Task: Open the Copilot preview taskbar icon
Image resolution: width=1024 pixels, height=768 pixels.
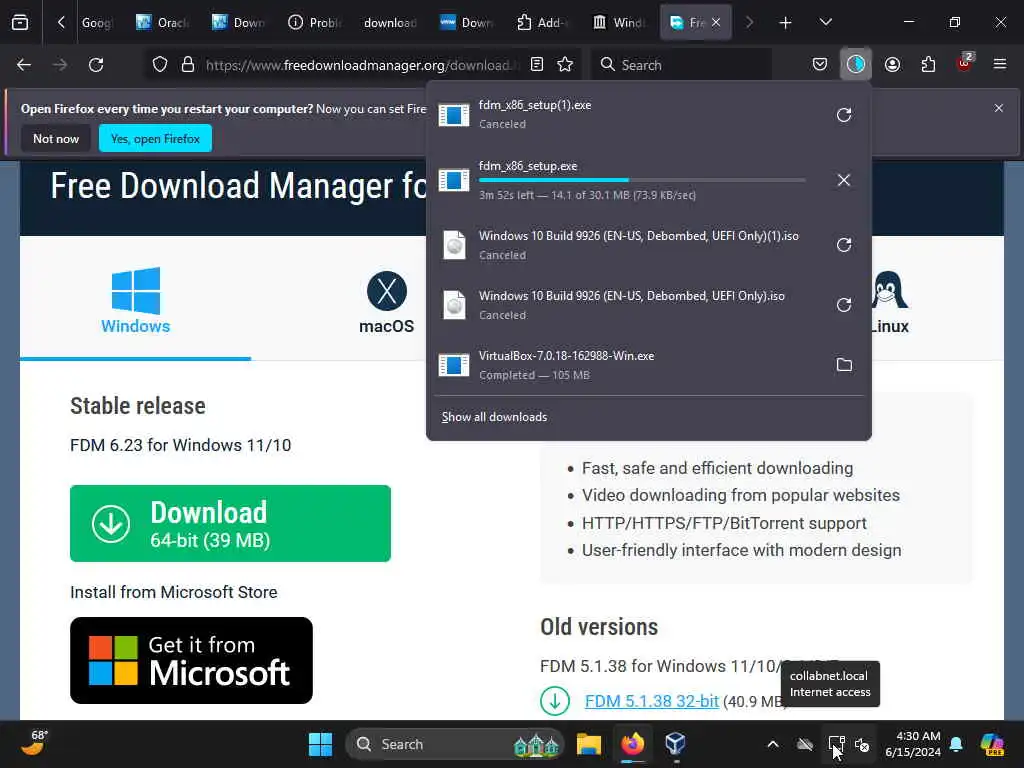Action: [x=992, y=744]
